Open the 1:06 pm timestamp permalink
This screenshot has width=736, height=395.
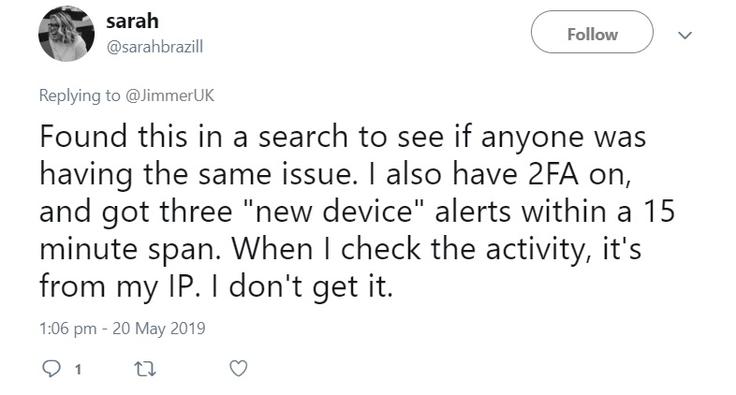point(68,328)
